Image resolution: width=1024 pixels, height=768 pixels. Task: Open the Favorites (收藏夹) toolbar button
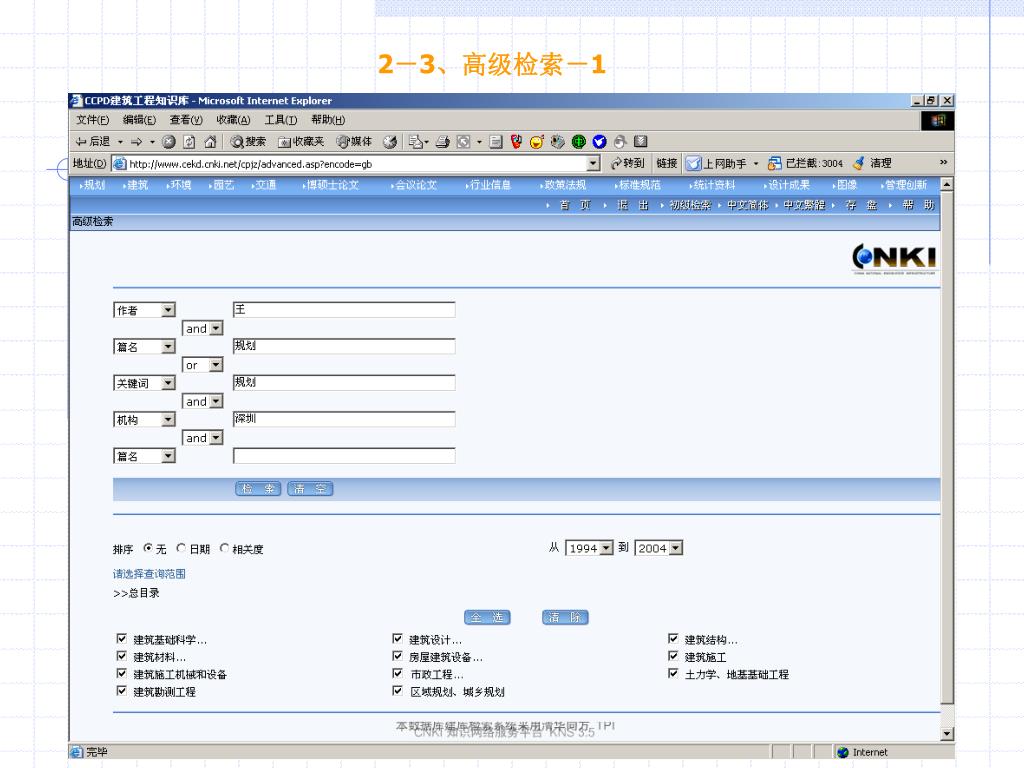[x=301, y=142]
